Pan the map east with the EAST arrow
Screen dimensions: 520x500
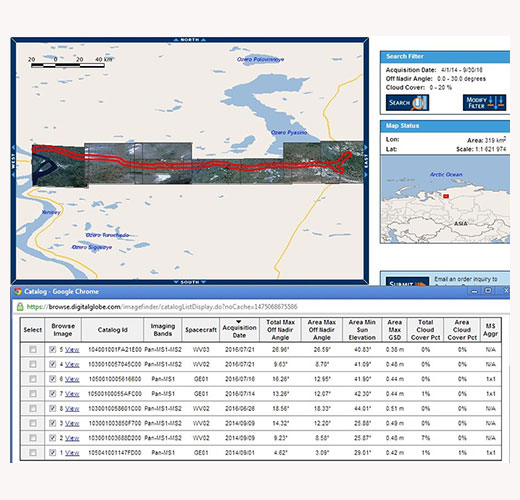click(x=366, y=161)
